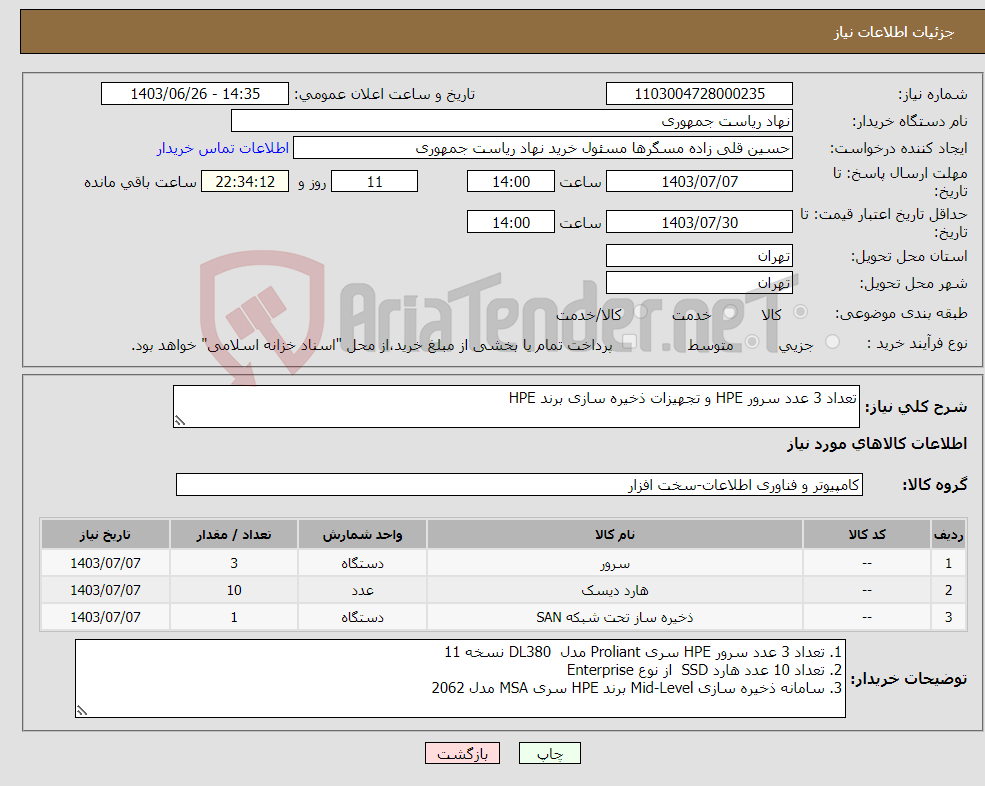Click the ذخیره ساز تحت شبکه SAN cell
This screenshot has width=985, height=786.
click(615, 618)
